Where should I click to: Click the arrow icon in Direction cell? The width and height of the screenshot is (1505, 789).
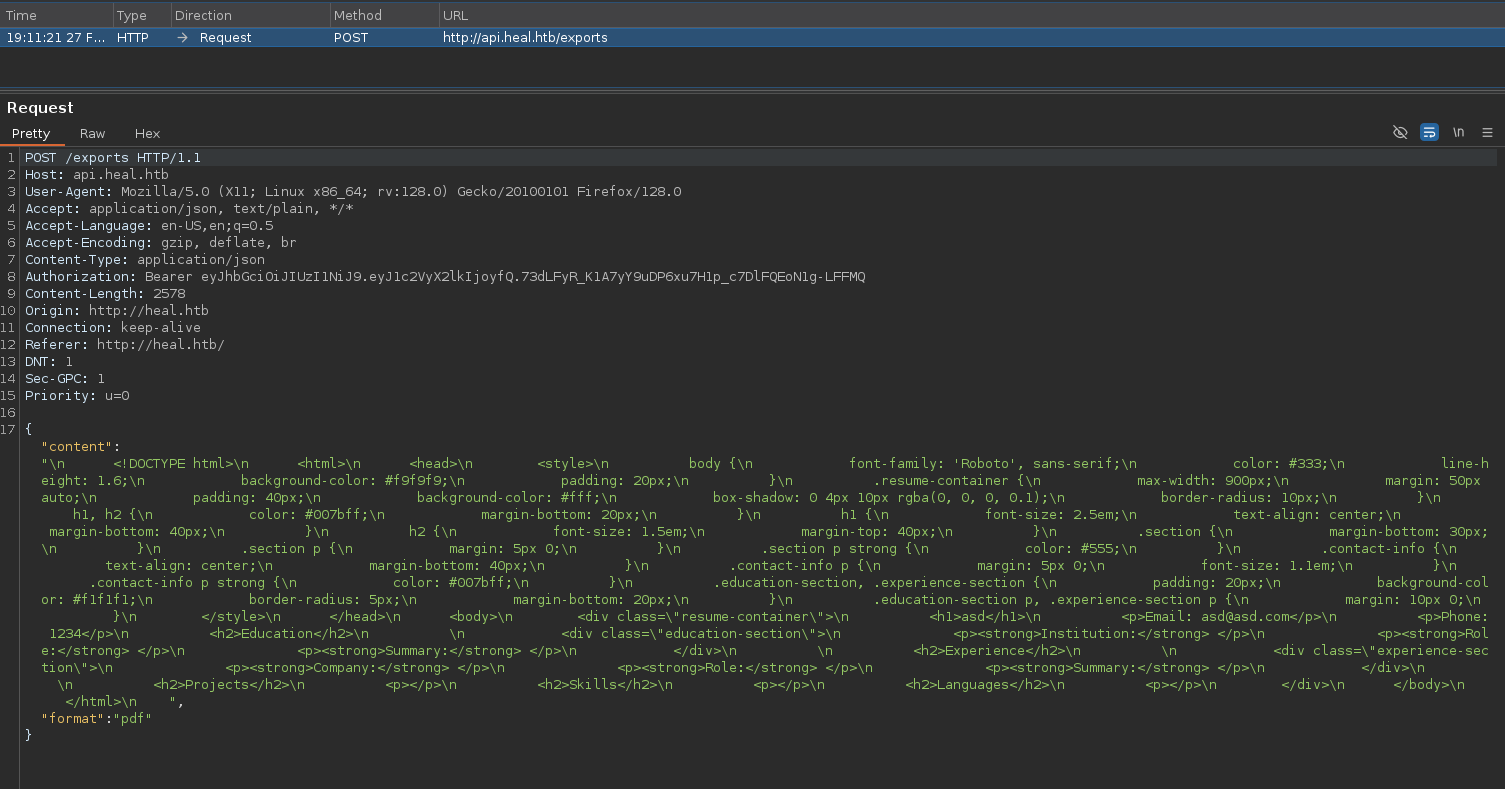pyautogui.click(x=182, y=38)
